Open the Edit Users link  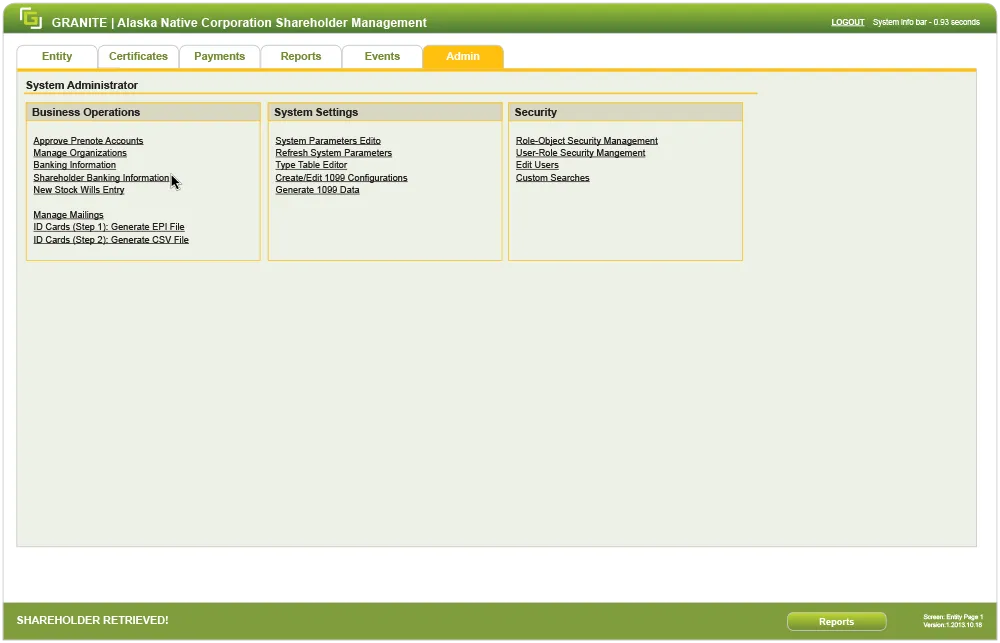537,165
